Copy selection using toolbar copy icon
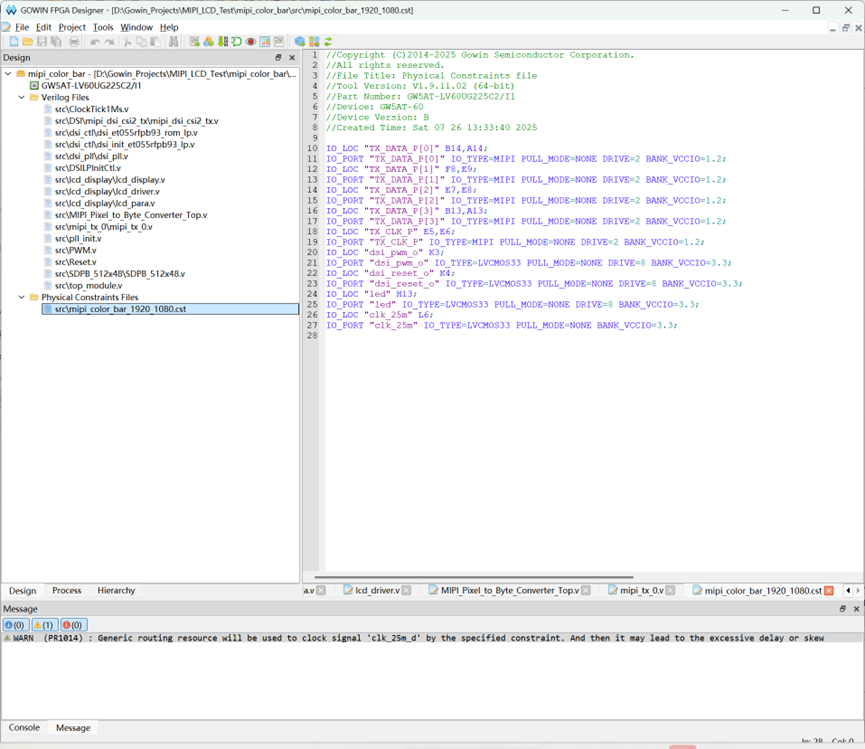The height and width of the screenshot is (749, 865). pyautogui.click(x=142, y=42)
